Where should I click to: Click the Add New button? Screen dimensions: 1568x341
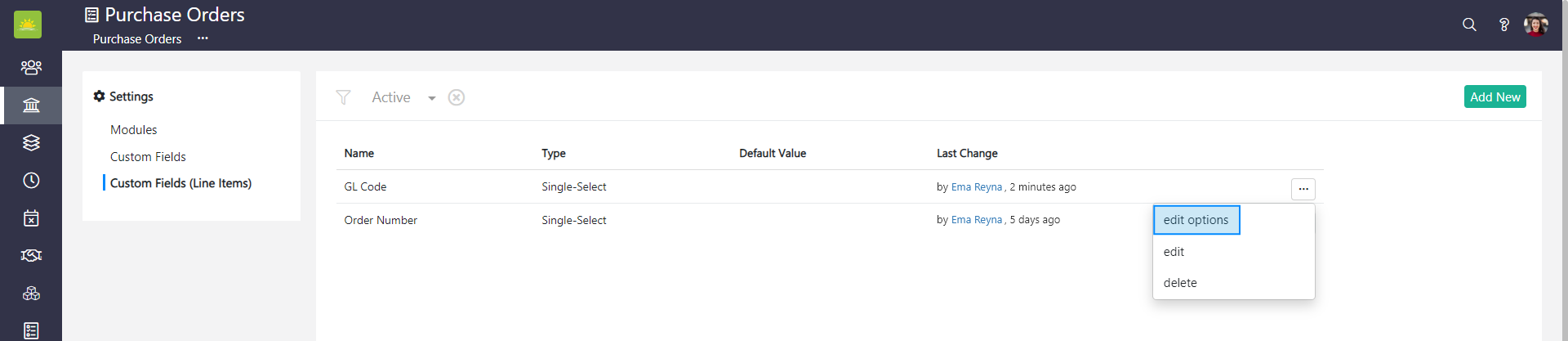pyautogui.click(x=1494, y=96)
